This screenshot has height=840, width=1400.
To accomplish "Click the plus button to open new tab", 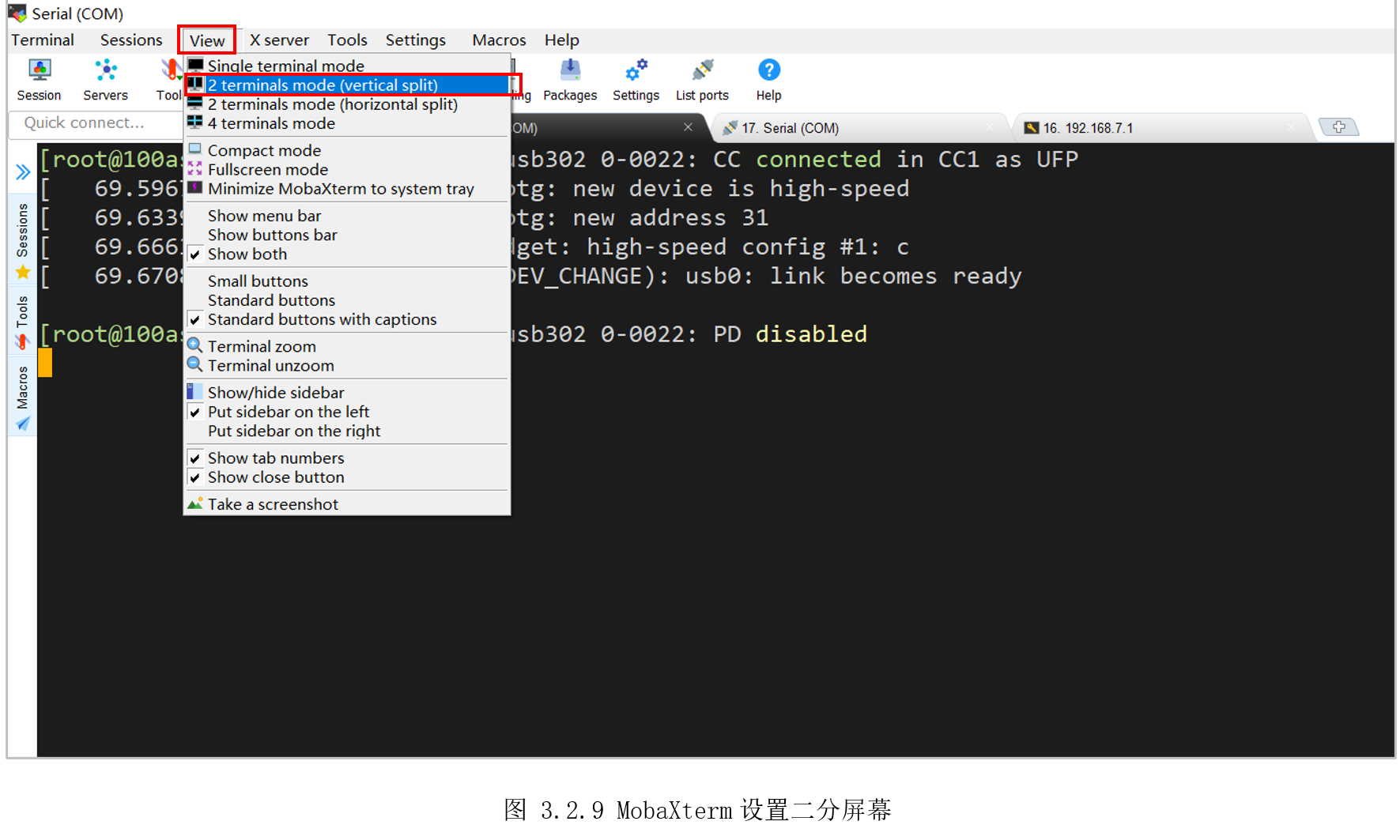I will [x=1339, y=126].
